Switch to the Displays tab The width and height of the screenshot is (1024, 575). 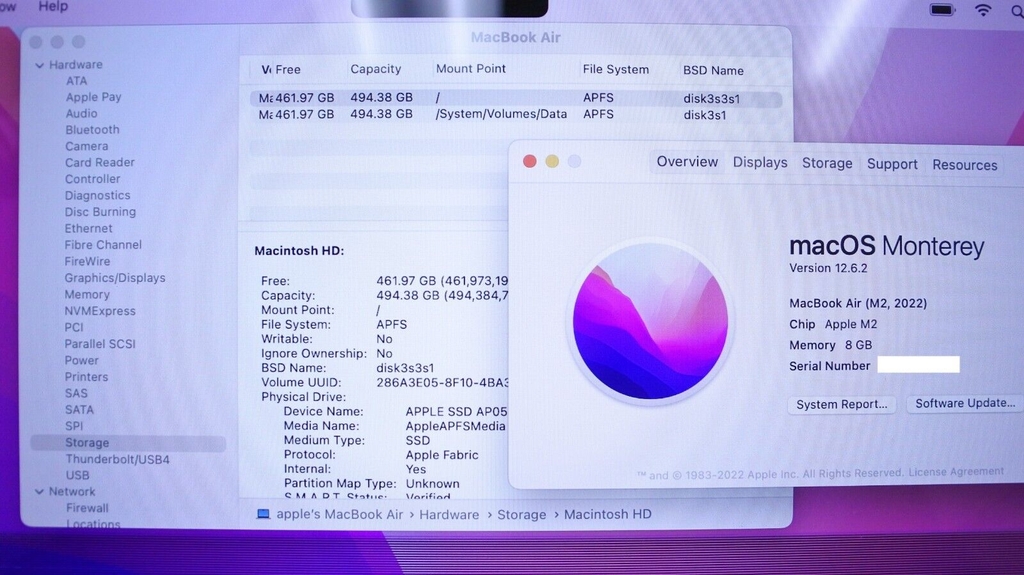[760, 163]
